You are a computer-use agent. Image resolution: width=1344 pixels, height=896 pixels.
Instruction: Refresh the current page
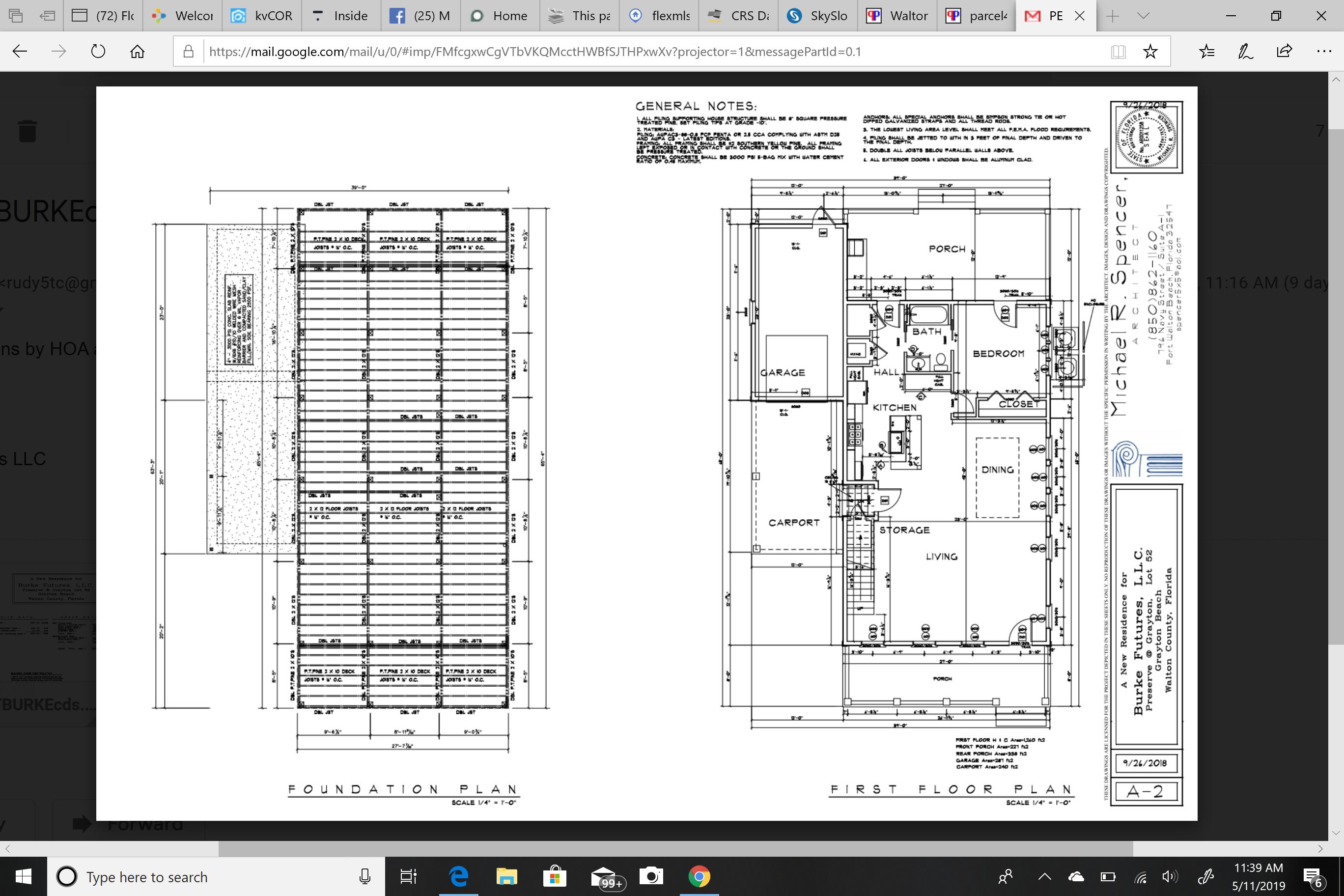[98, 52]
